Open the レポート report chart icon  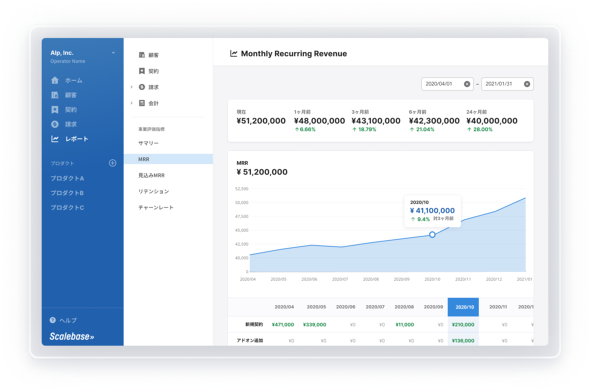point(55,139)
